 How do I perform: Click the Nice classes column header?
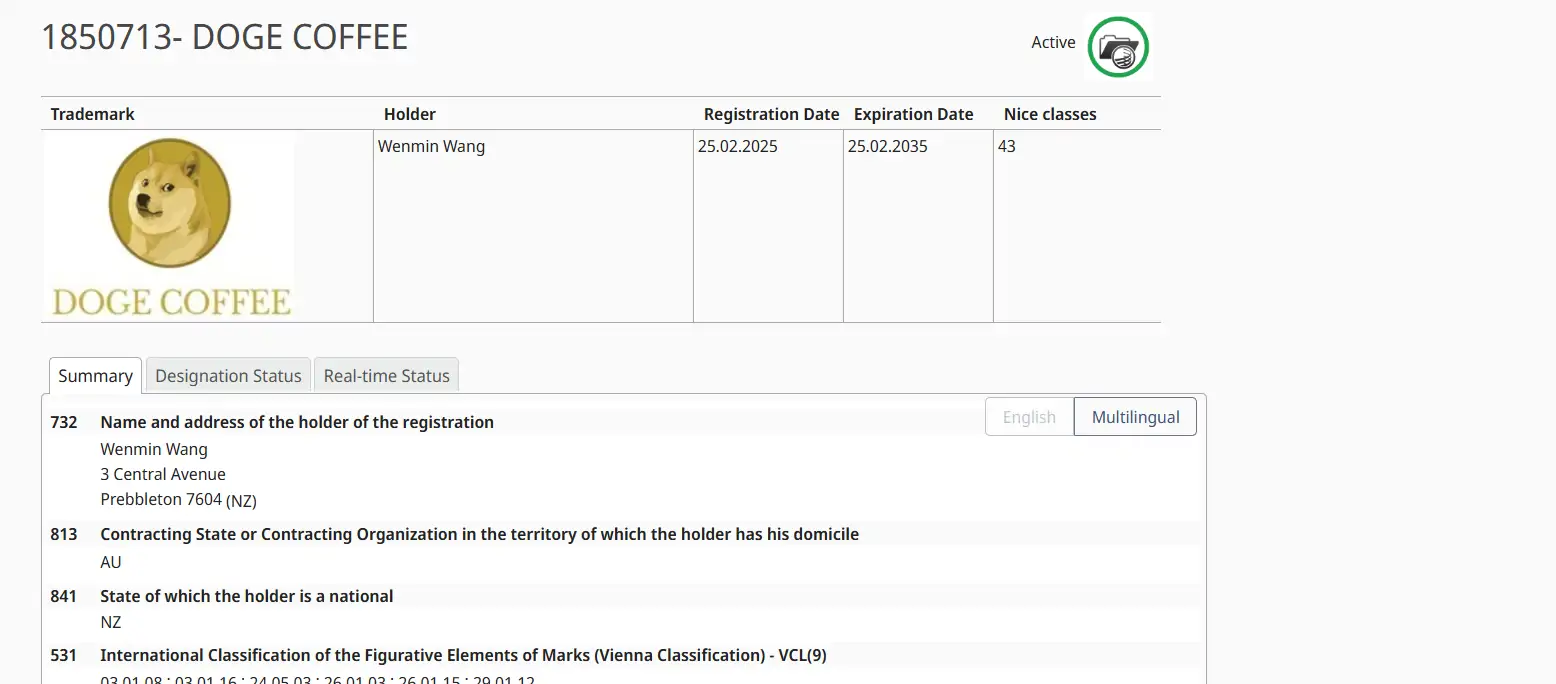(1050, 114)
